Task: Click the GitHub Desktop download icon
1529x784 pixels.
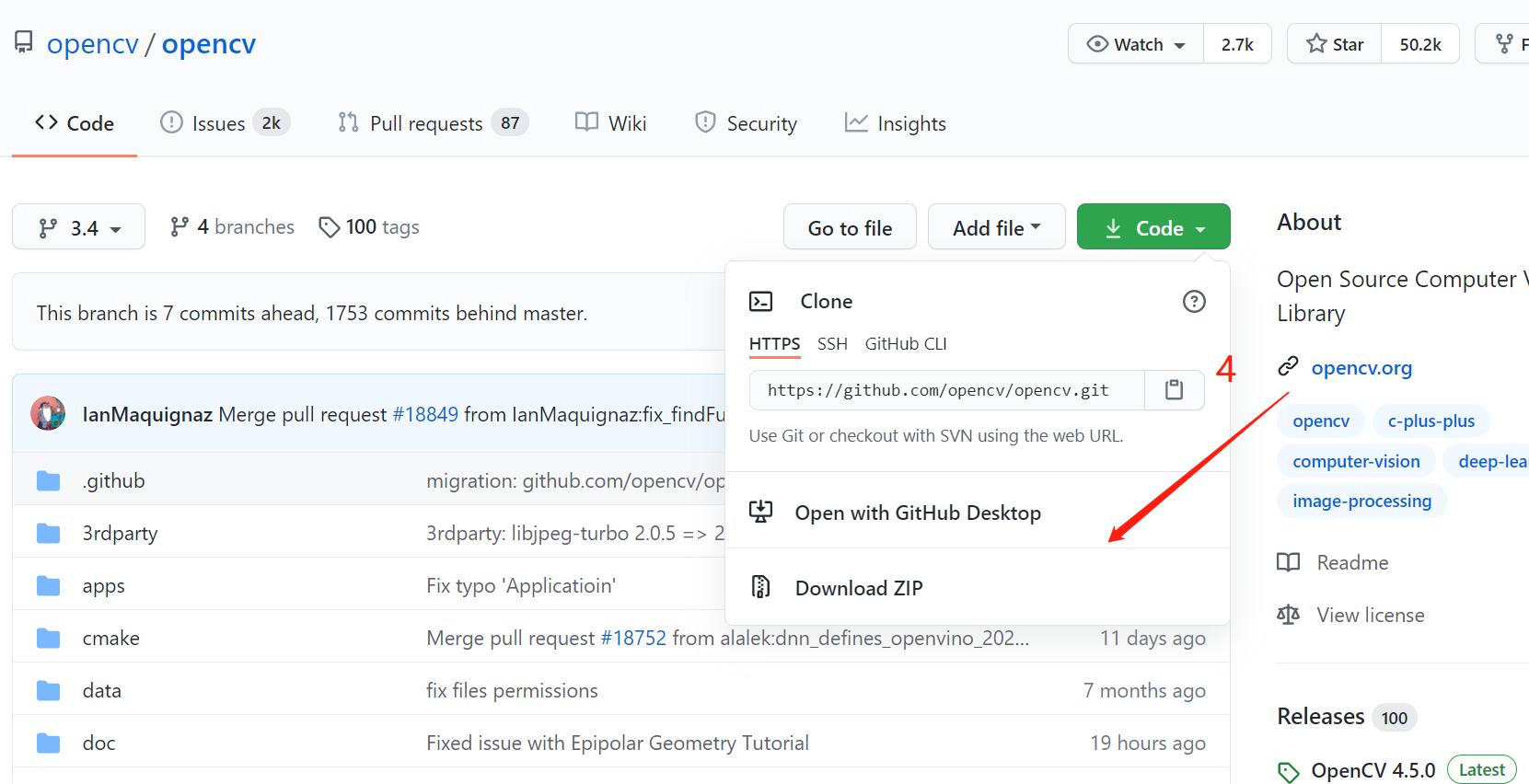Action: (x=761, y=512)
